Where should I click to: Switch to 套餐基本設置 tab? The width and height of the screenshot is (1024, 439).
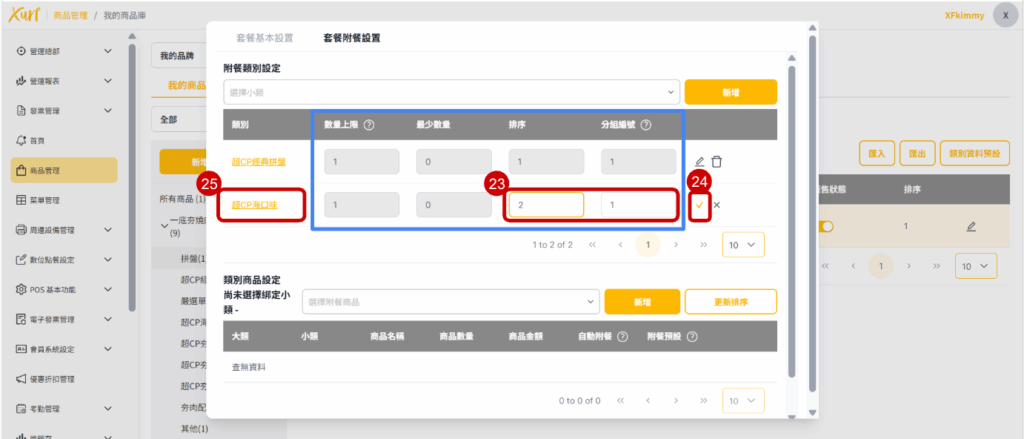tap(265, 38)
